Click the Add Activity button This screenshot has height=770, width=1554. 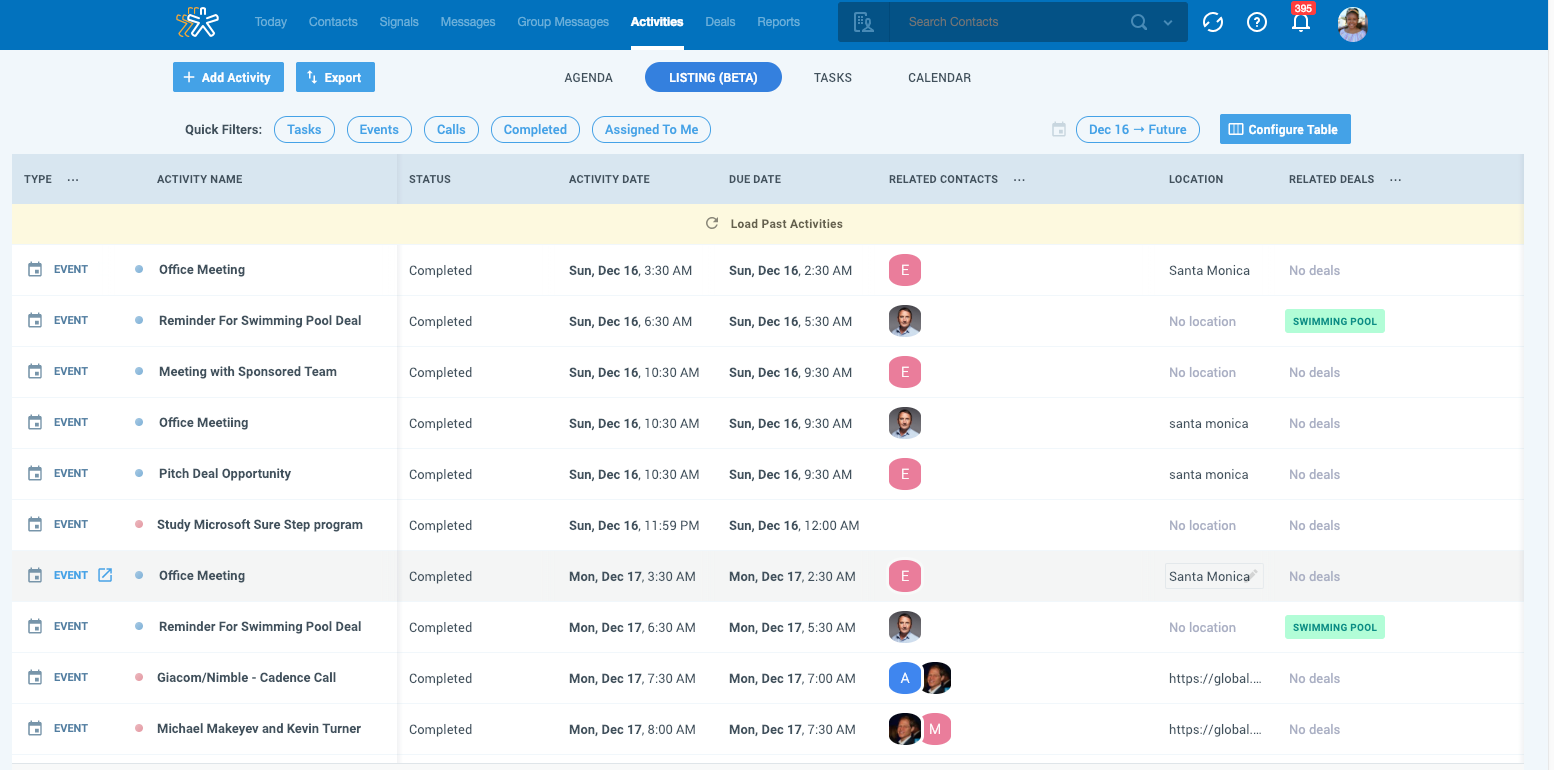click(x=228, y=77)
